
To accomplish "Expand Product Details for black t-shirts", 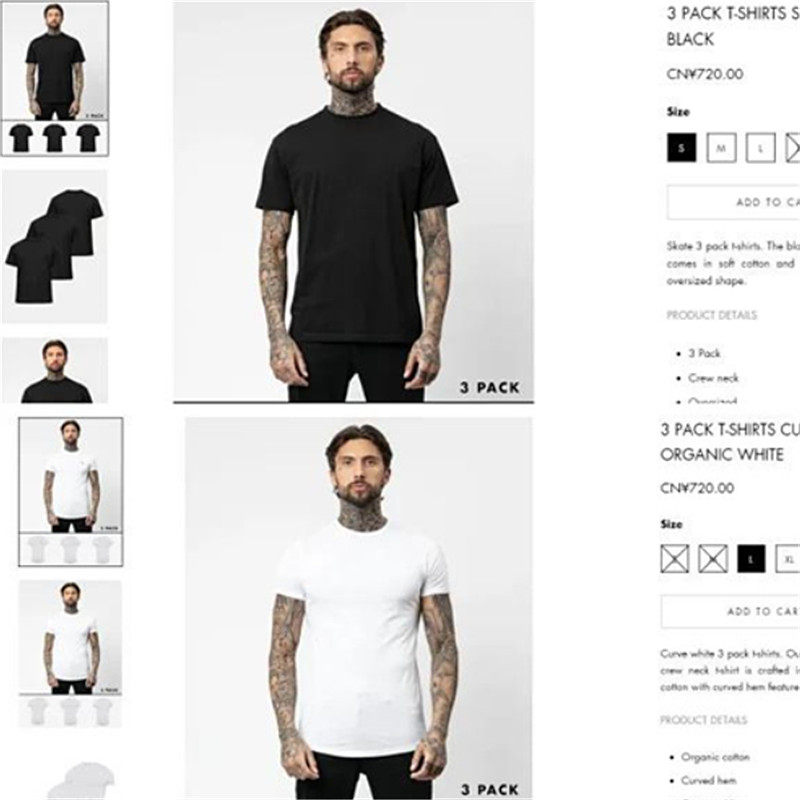I will click(x=712, y=315).
